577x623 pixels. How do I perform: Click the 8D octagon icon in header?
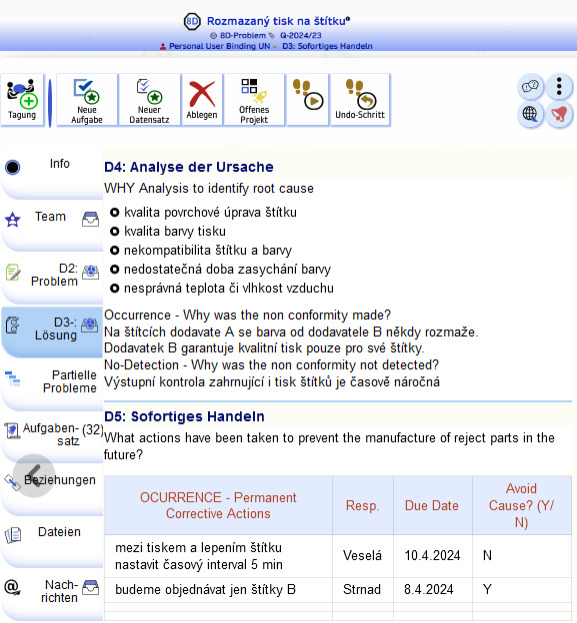coord(192,21)
